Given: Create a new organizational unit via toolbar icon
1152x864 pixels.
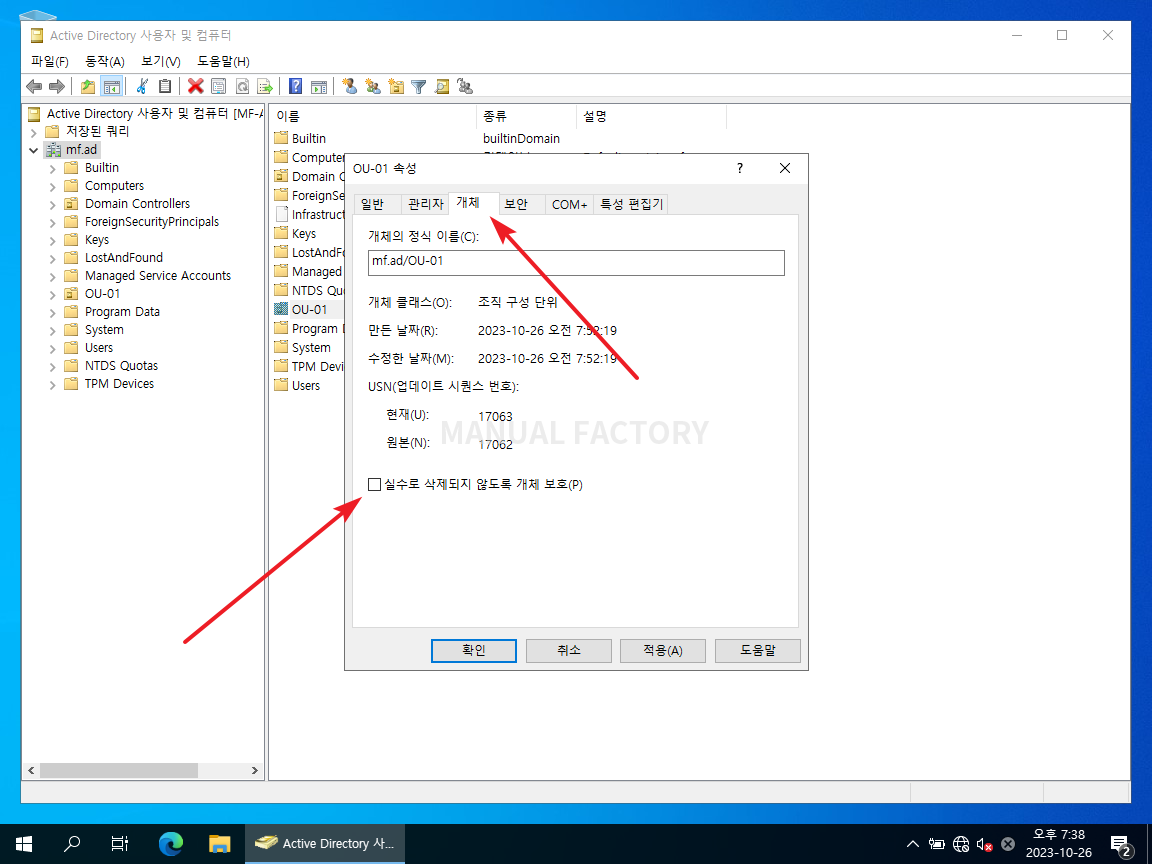Looking at the screenshot, I should click(x=396, y=87).
